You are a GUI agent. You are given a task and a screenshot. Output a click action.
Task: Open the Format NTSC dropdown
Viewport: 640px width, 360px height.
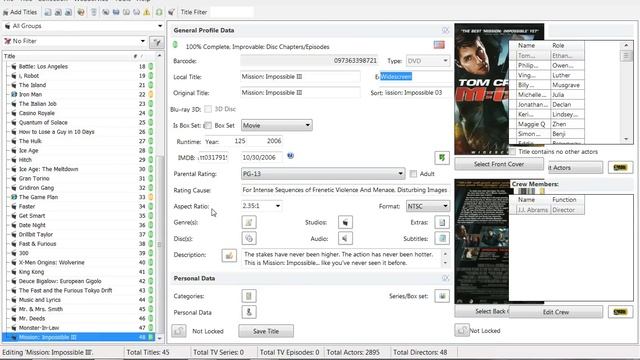(x=427, y=206)
